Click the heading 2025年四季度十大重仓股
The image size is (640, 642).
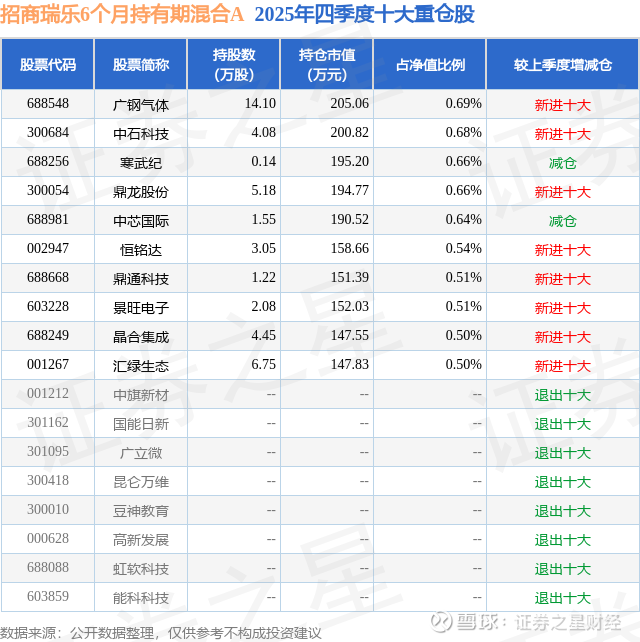pyautogui.click(x=364, y=14)
